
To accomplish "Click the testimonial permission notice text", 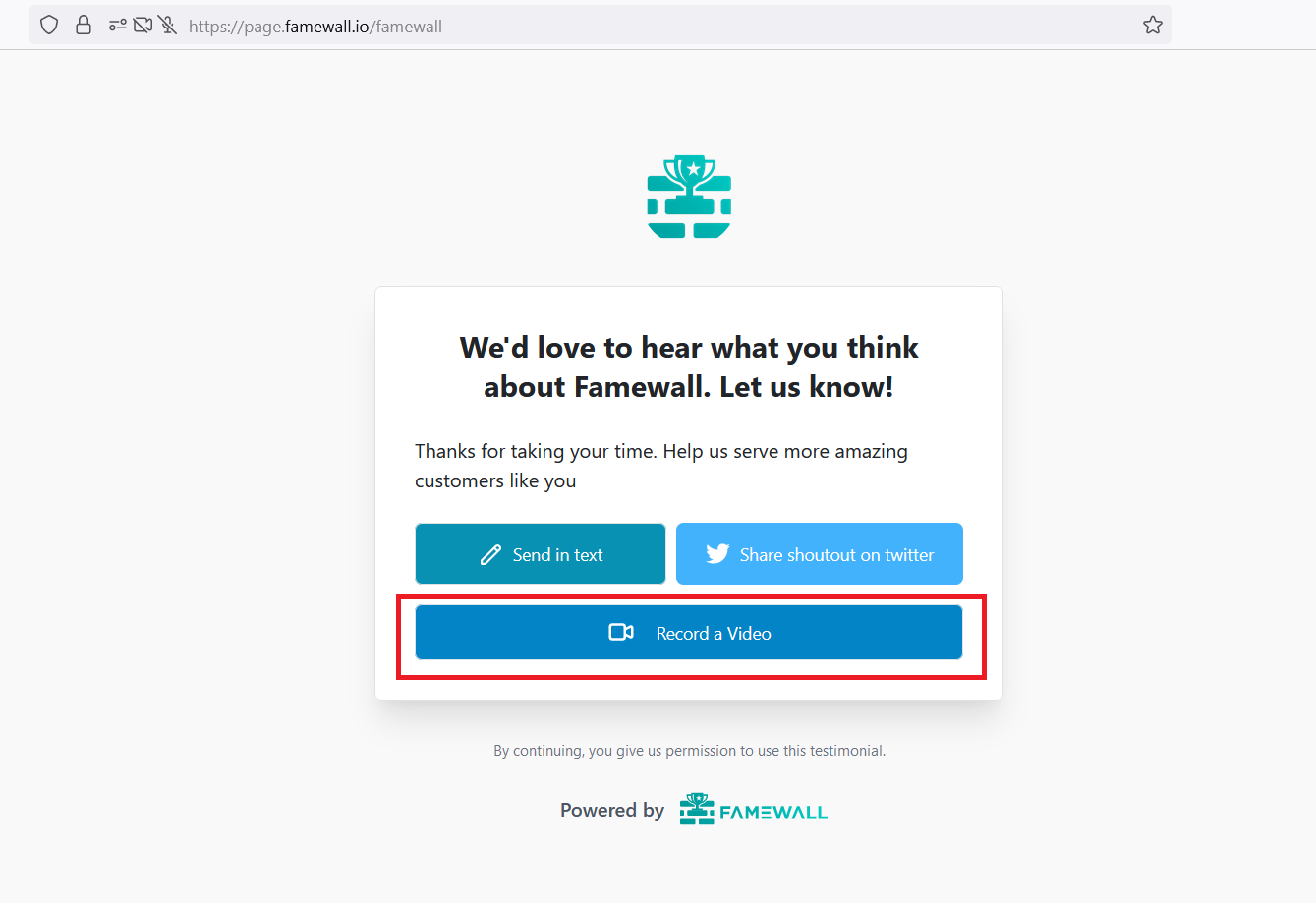I will tap(689, 751).
